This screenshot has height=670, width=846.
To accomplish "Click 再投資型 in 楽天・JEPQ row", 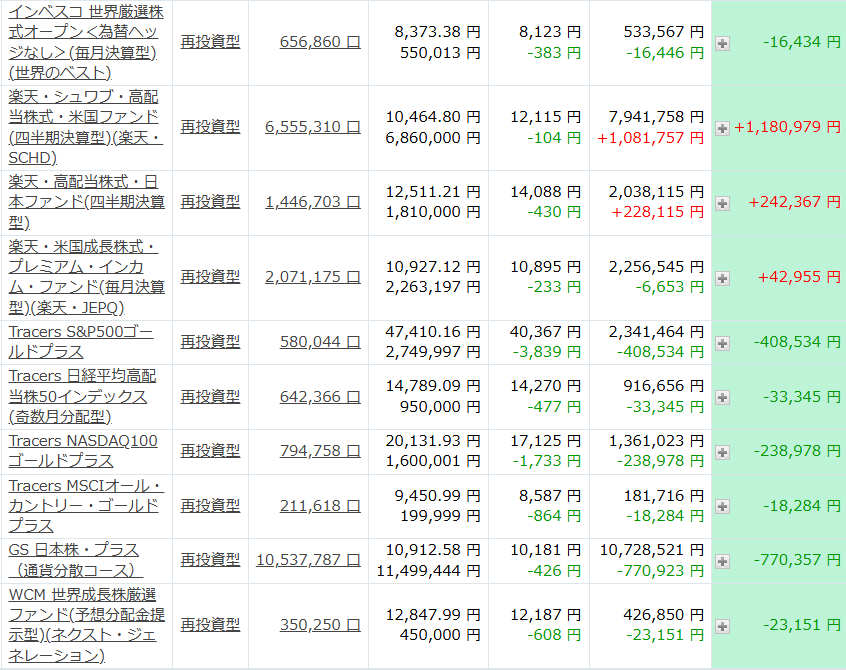I will 210,277.
